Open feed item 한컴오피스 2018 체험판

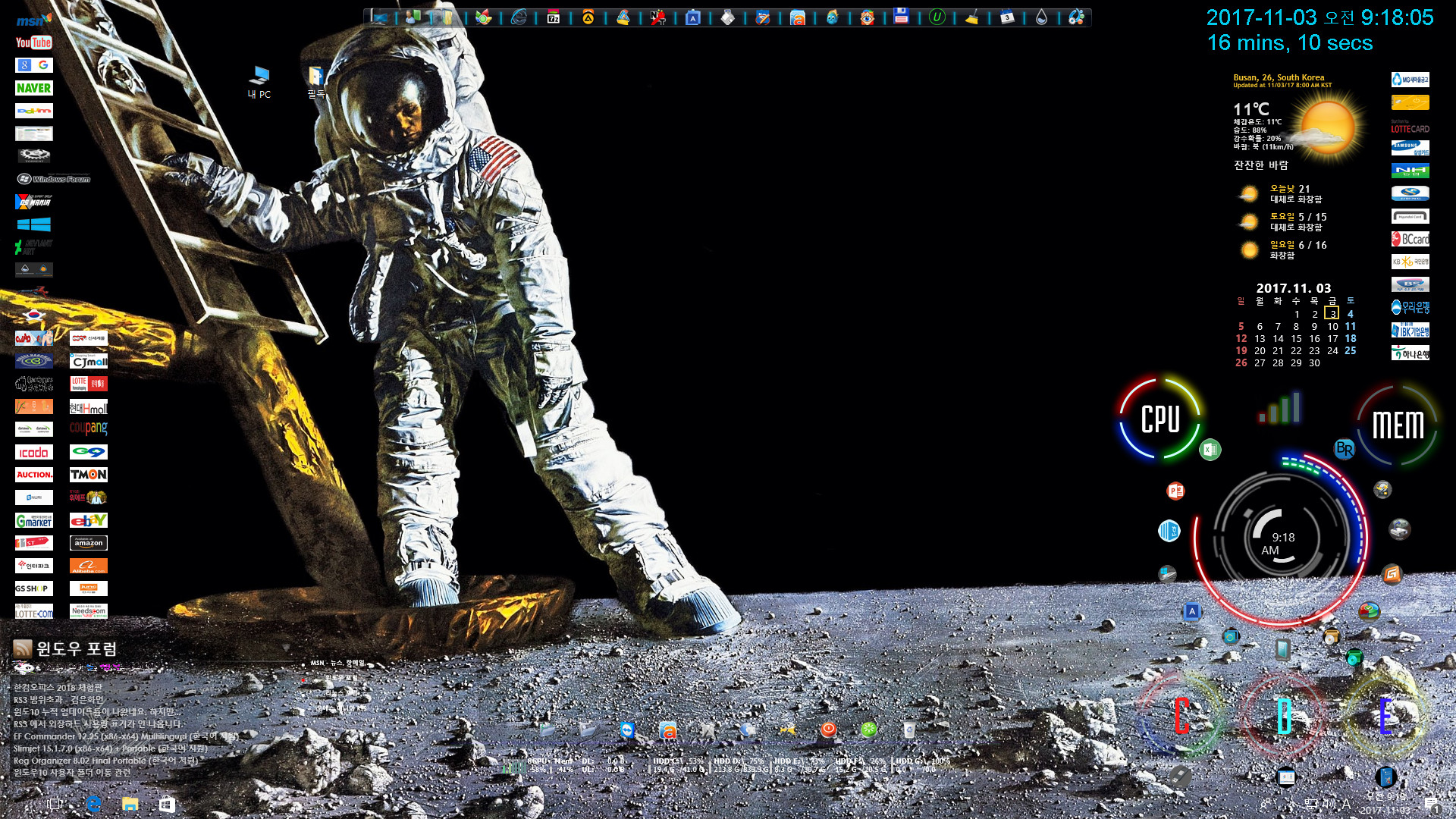(x=58, y=688)
